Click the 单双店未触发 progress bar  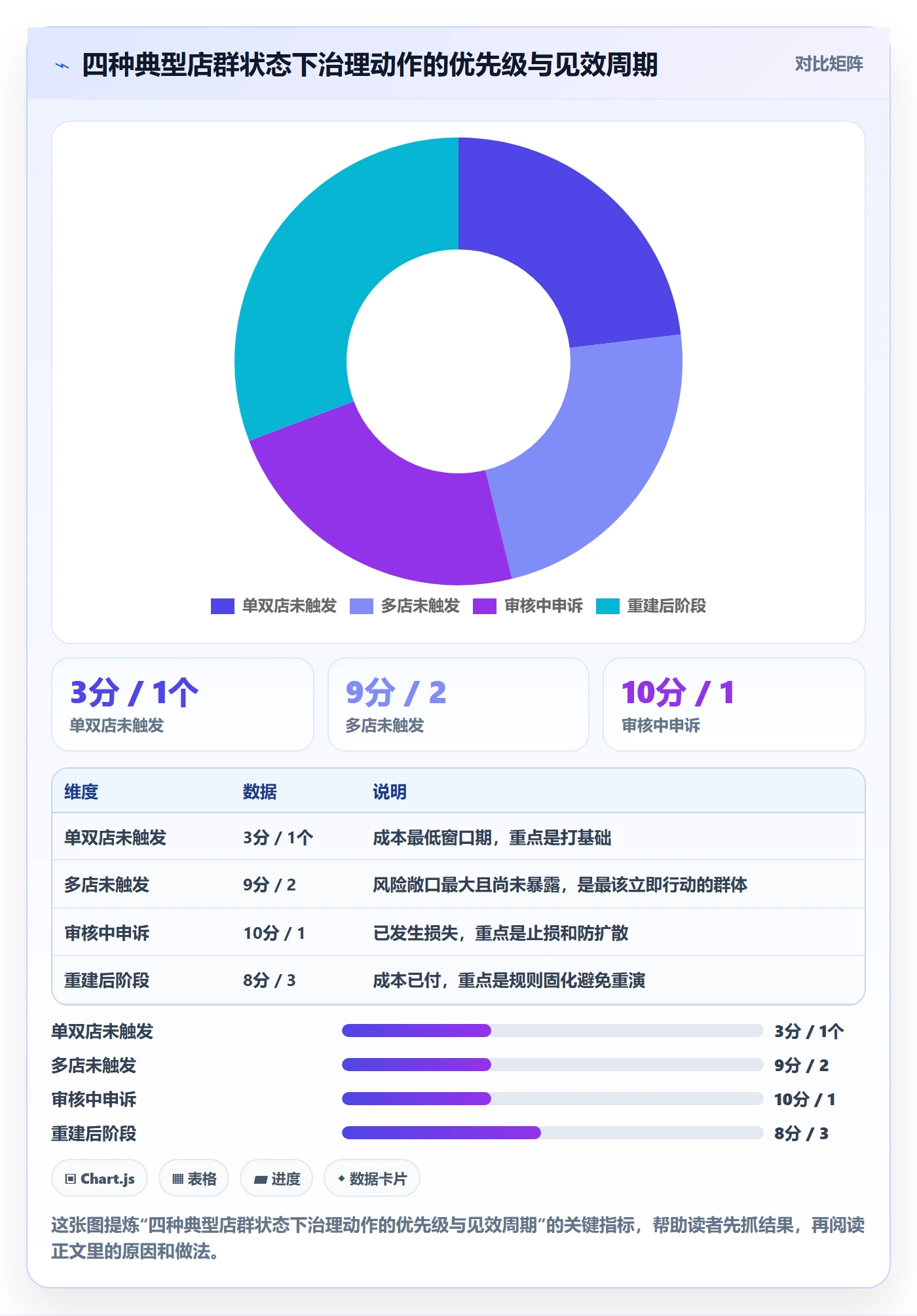point(552,1031)
